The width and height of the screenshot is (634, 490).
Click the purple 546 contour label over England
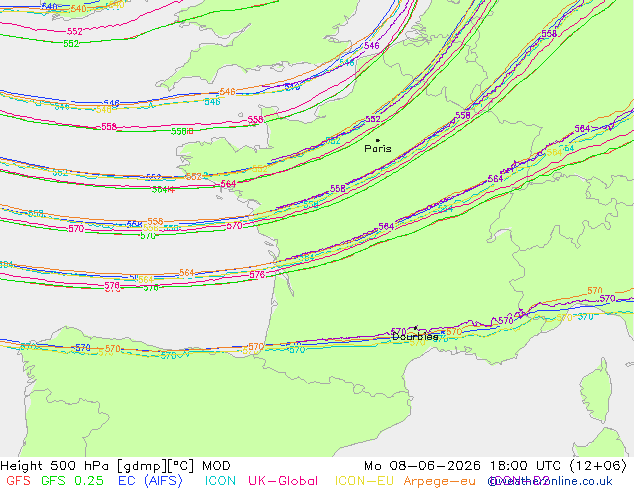click(x=372, y=46)
